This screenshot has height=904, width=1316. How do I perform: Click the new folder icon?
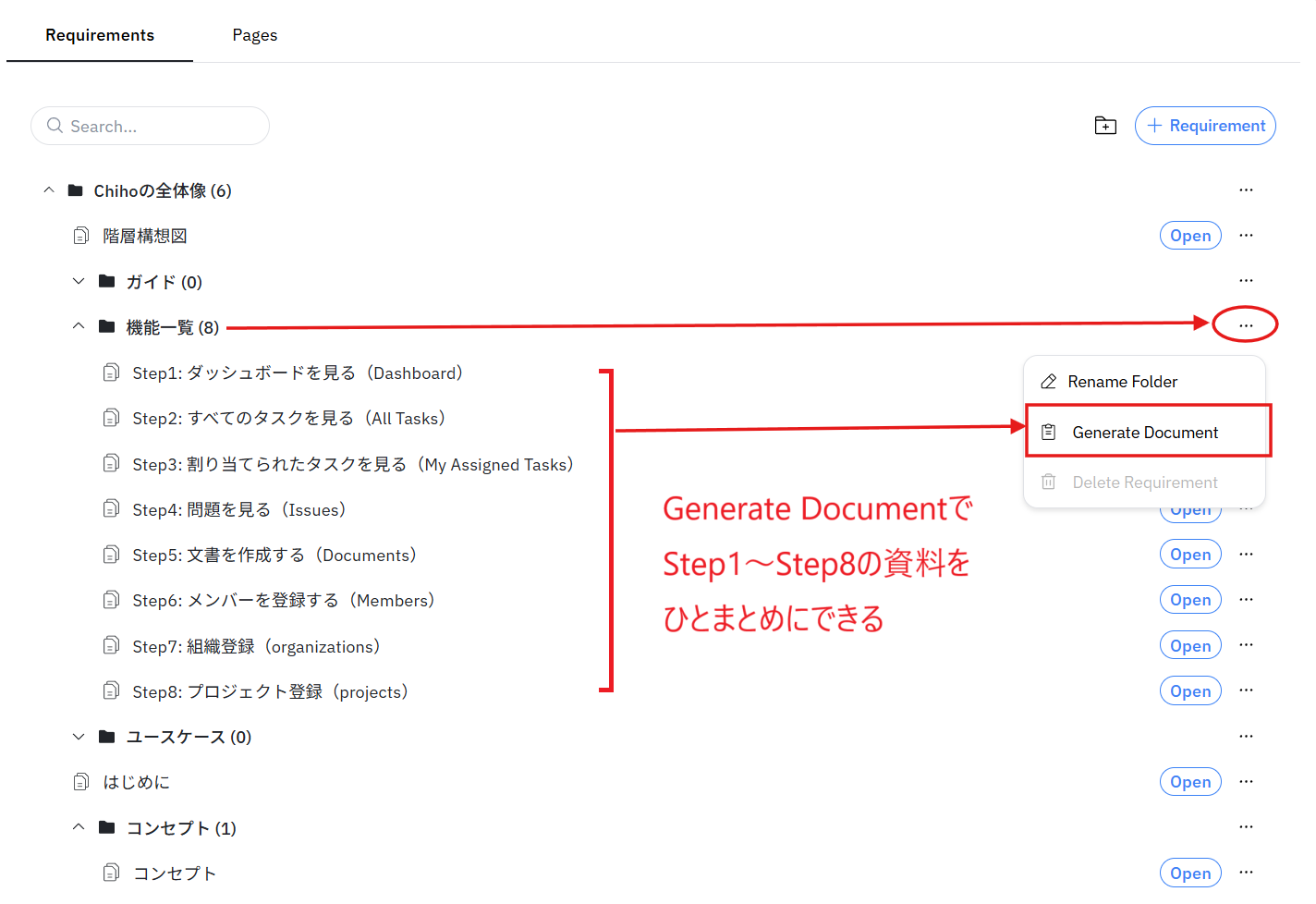click(1105, 126)
